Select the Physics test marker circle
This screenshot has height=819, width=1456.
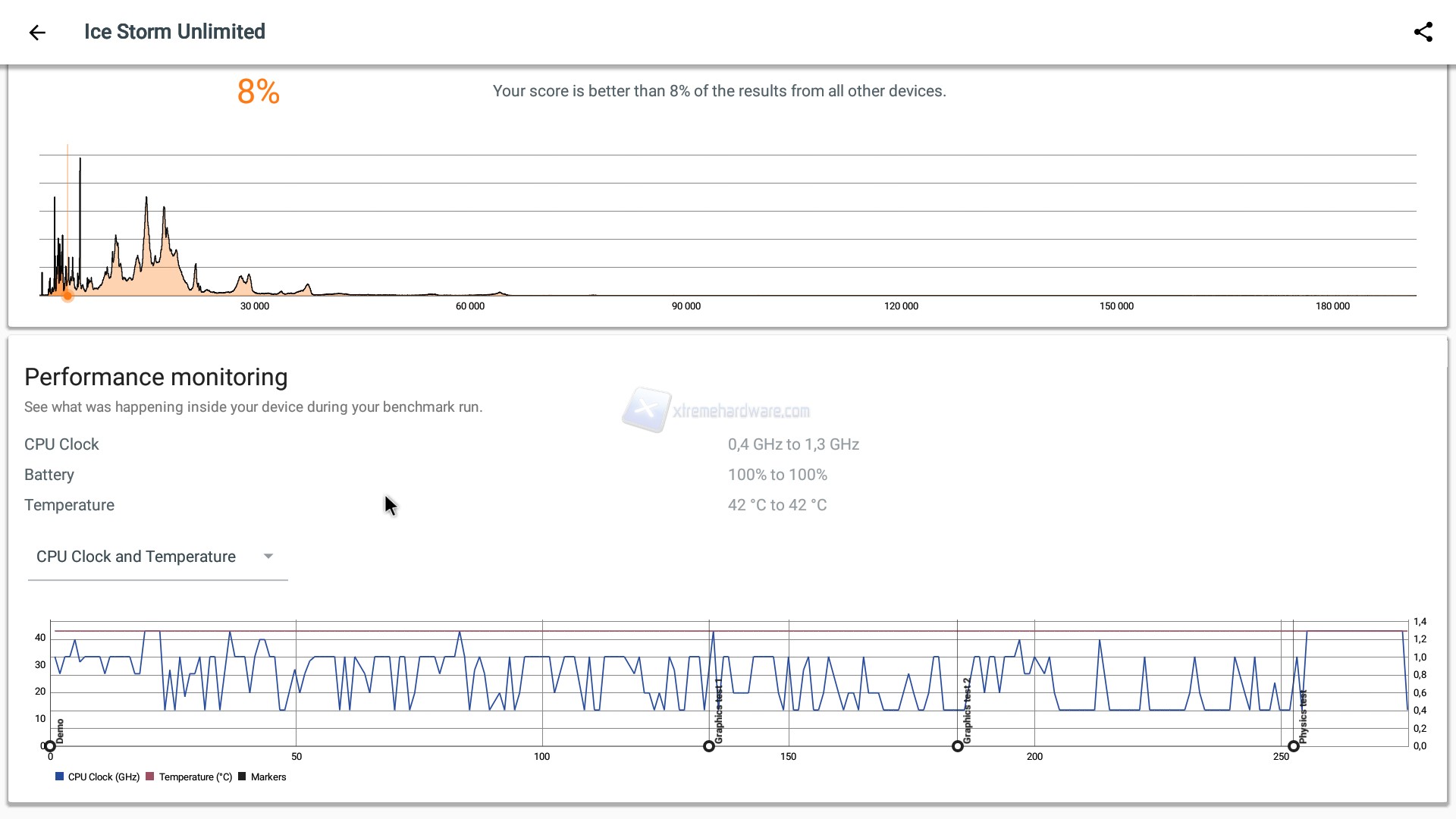[1294, 746]
